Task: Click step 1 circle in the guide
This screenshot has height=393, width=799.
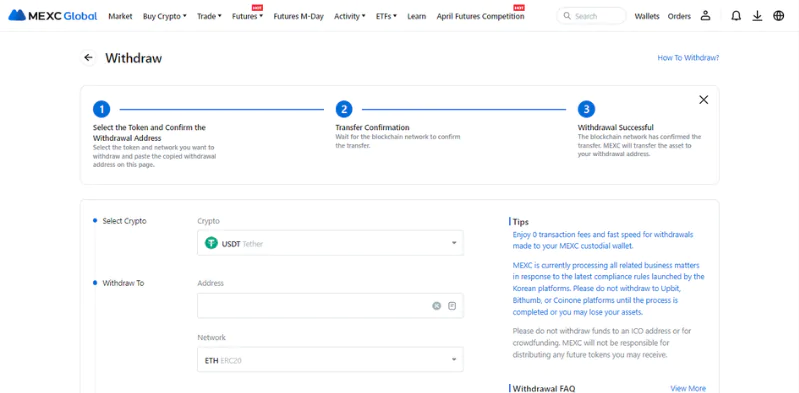Action: [101, 109]
